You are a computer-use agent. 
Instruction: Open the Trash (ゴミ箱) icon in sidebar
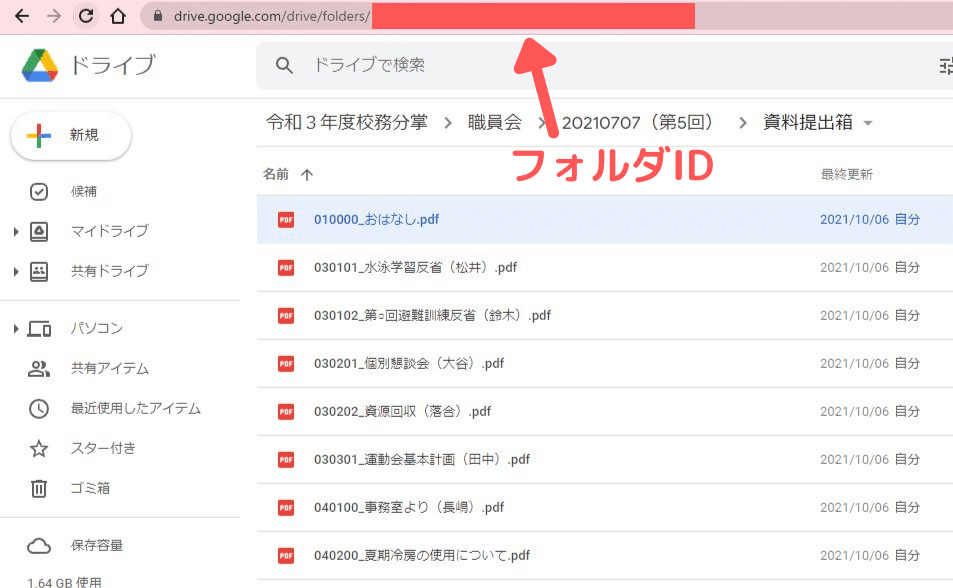coord(39,488)
